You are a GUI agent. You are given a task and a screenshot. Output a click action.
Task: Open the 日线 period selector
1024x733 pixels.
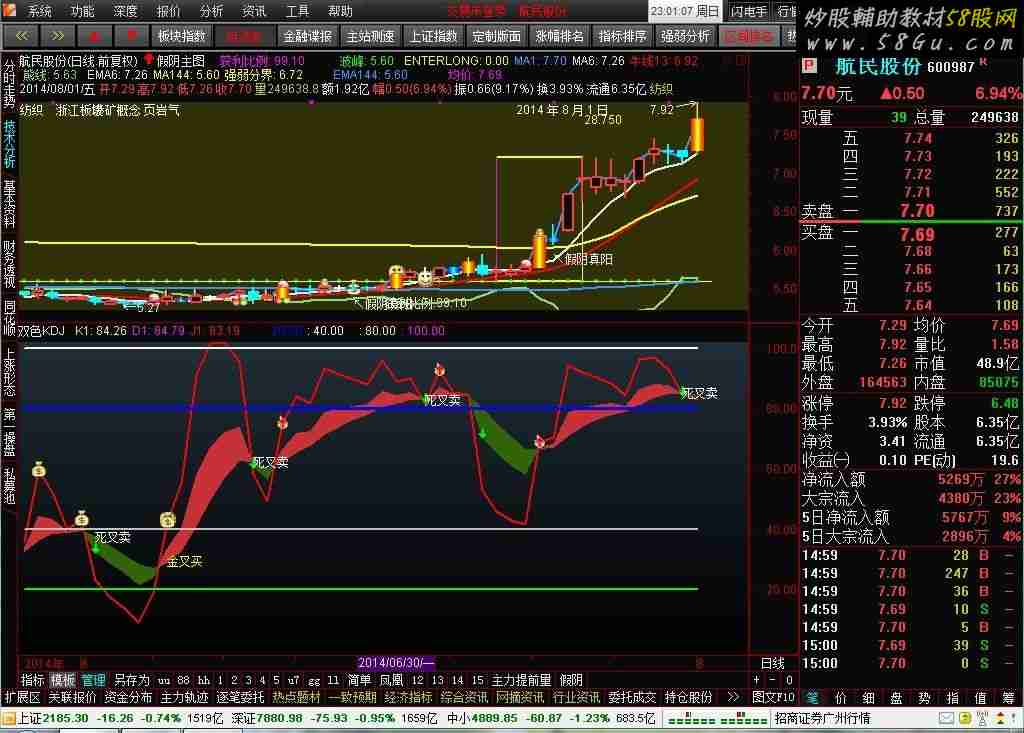(x=773, y=662)
